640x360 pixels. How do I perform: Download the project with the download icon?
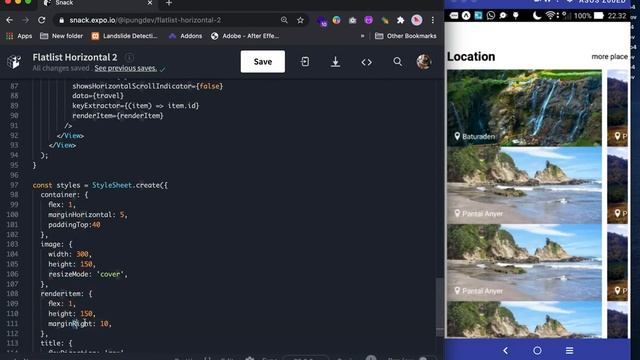click(x=336, y=62)
